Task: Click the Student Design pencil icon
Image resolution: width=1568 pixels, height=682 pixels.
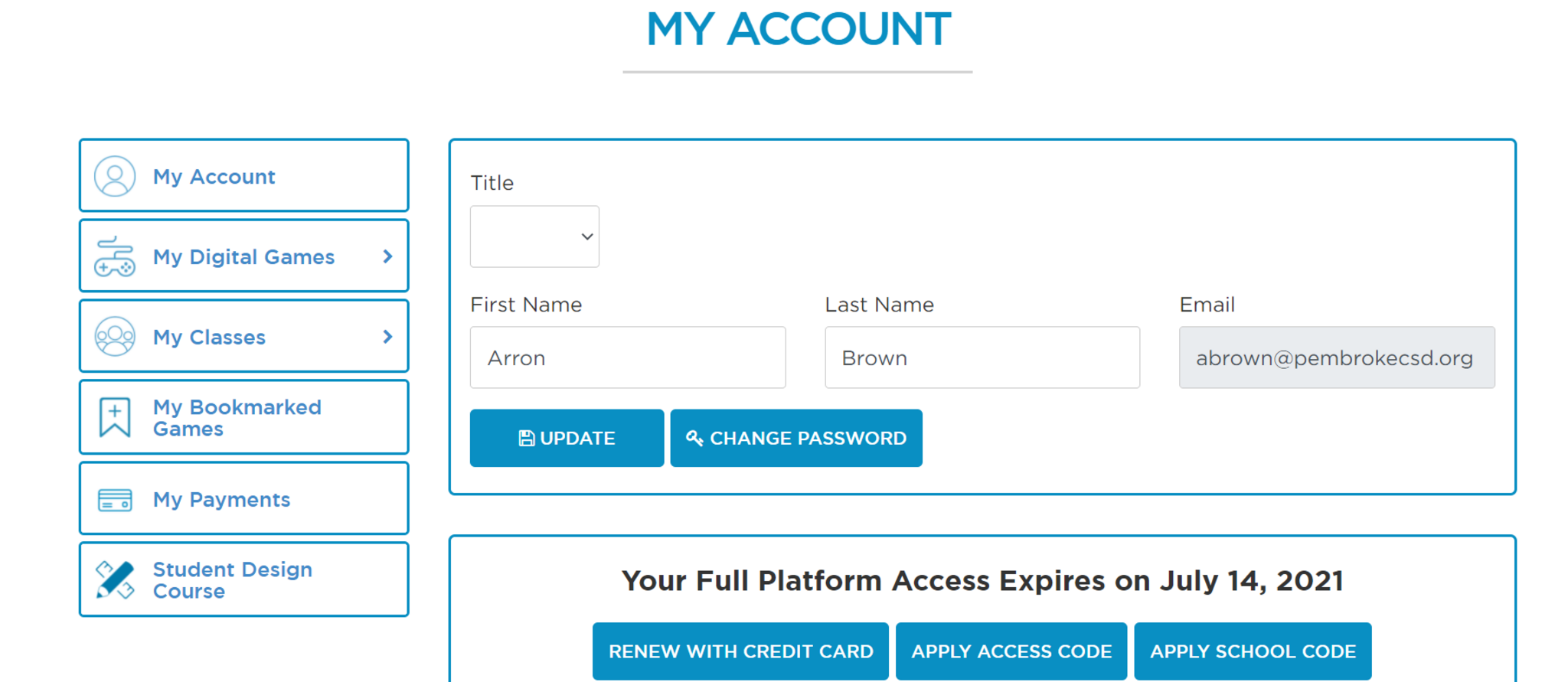Action: click(115, 579)
